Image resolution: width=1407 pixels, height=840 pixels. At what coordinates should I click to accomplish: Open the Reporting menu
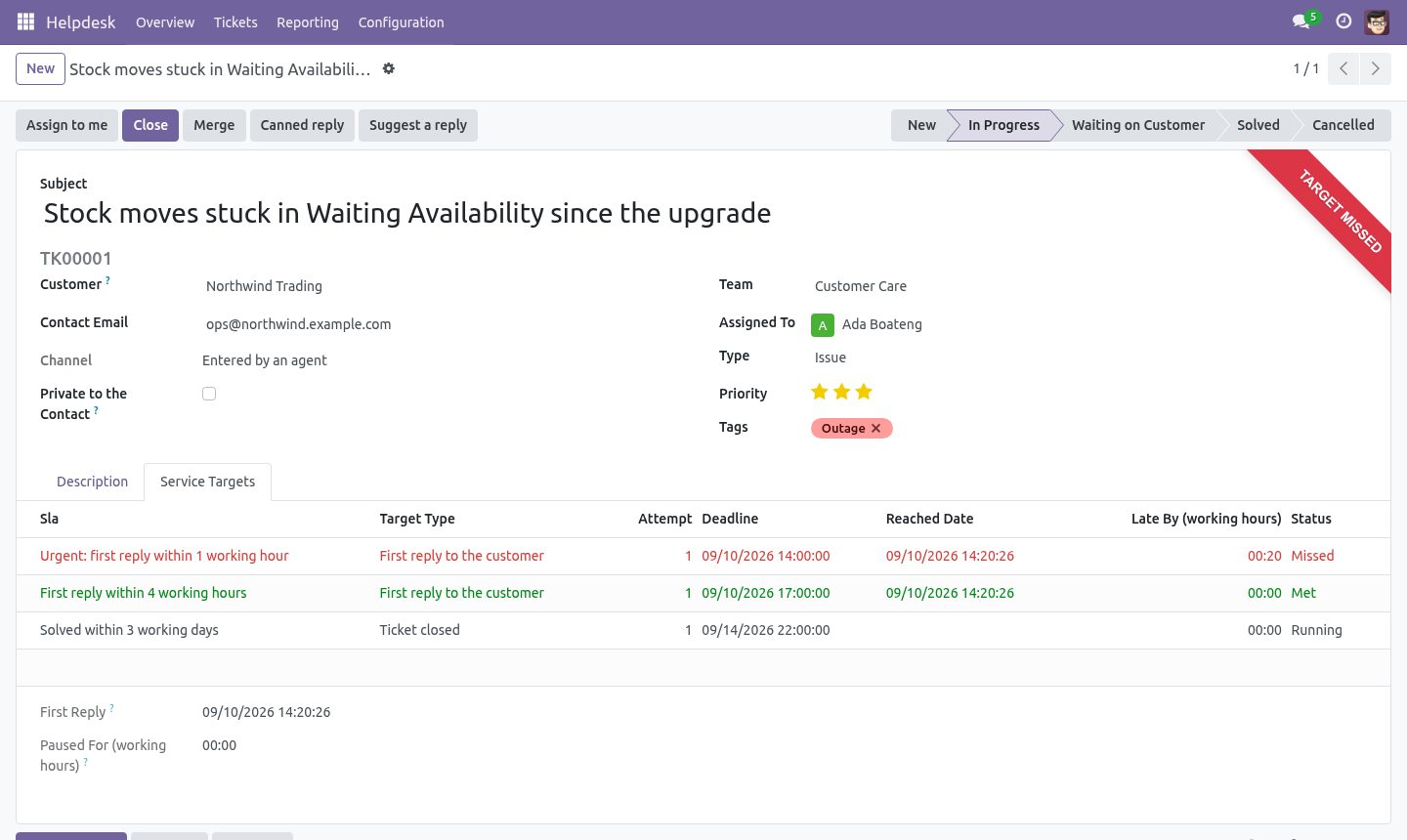click(x=308, y=22)
